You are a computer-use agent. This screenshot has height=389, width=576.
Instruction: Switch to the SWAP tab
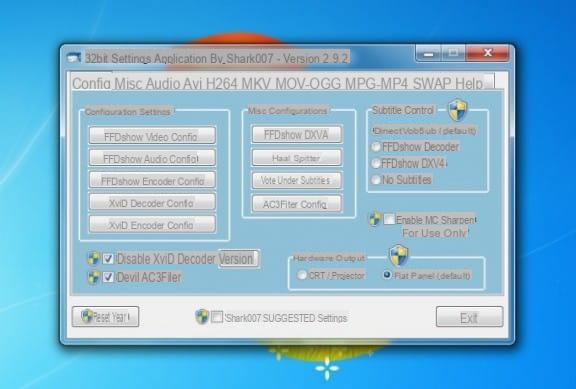pyautogui.click(x=432, y=83)
